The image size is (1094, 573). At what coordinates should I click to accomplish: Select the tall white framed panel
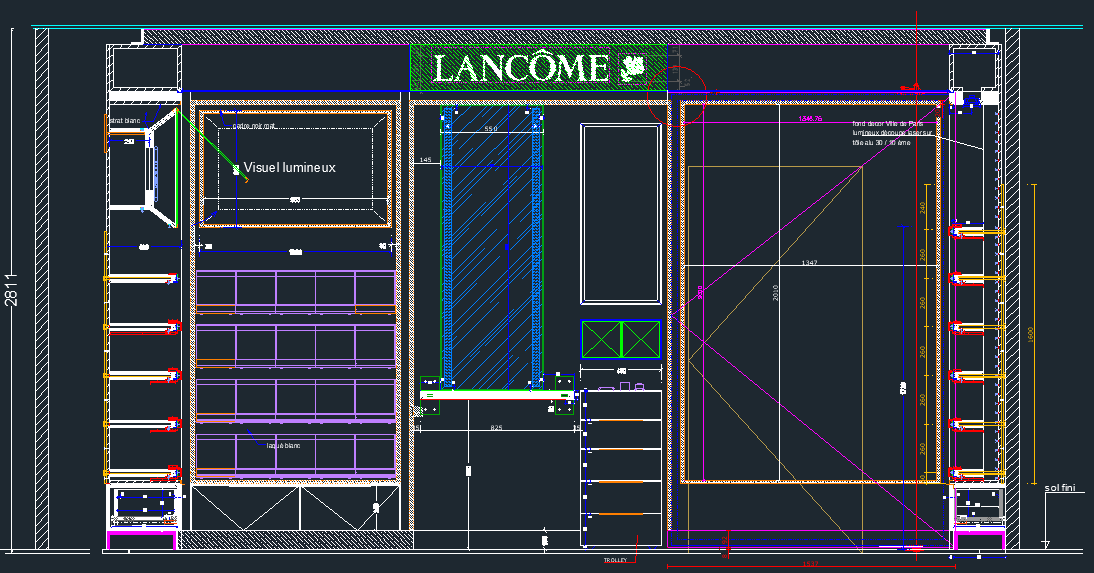621,212
